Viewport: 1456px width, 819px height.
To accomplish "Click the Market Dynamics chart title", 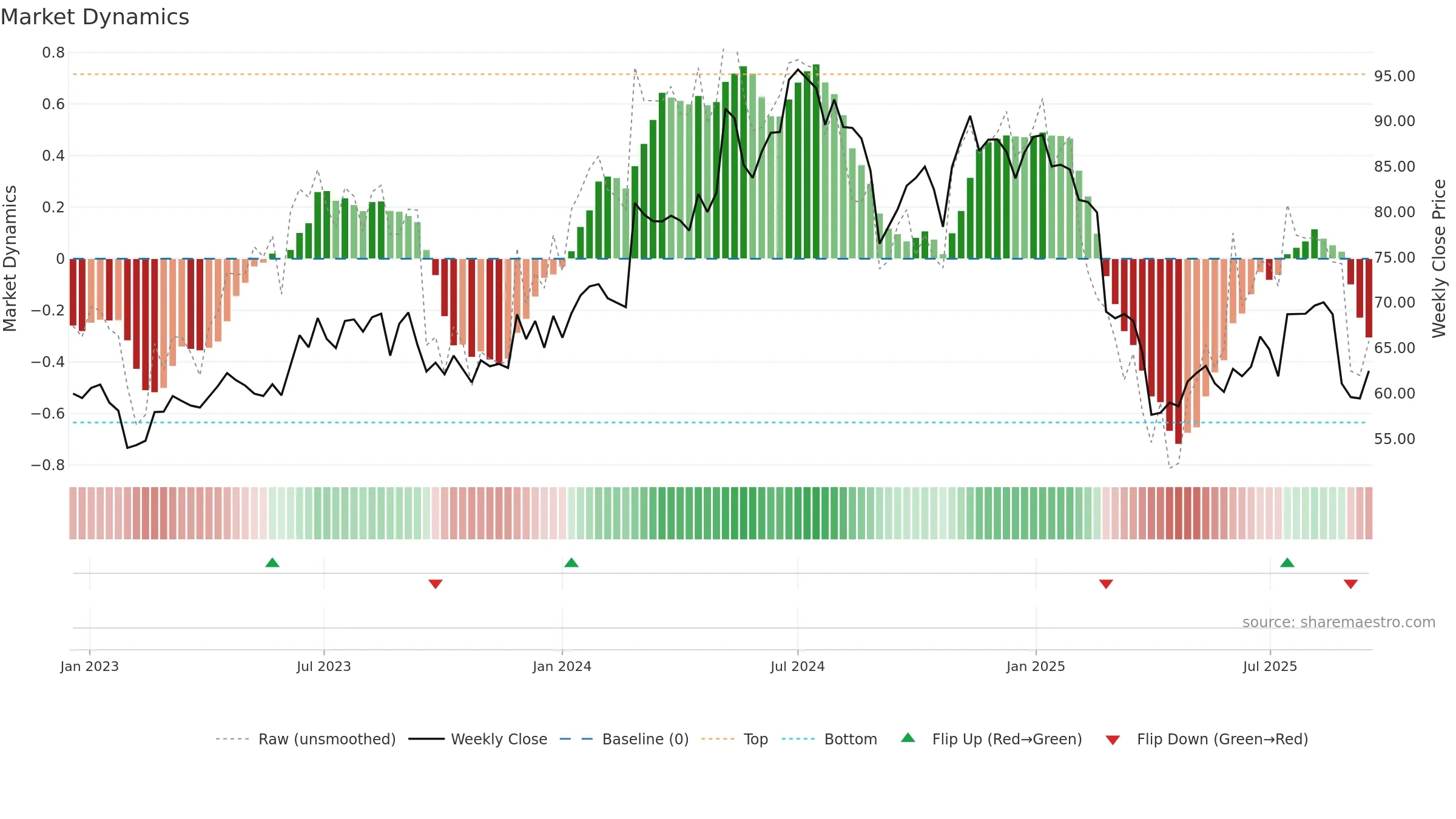I will tap(95, 17).
